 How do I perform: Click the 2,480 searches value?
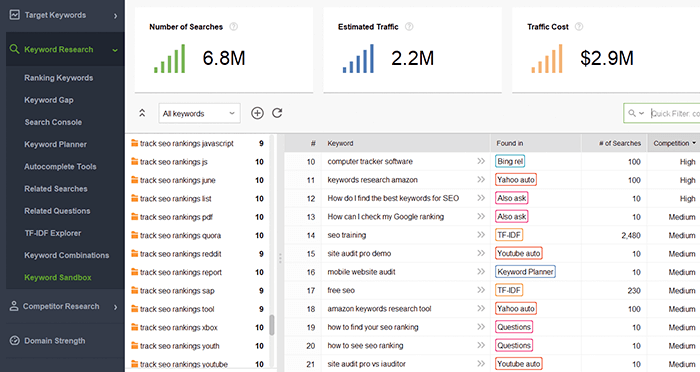631,235
